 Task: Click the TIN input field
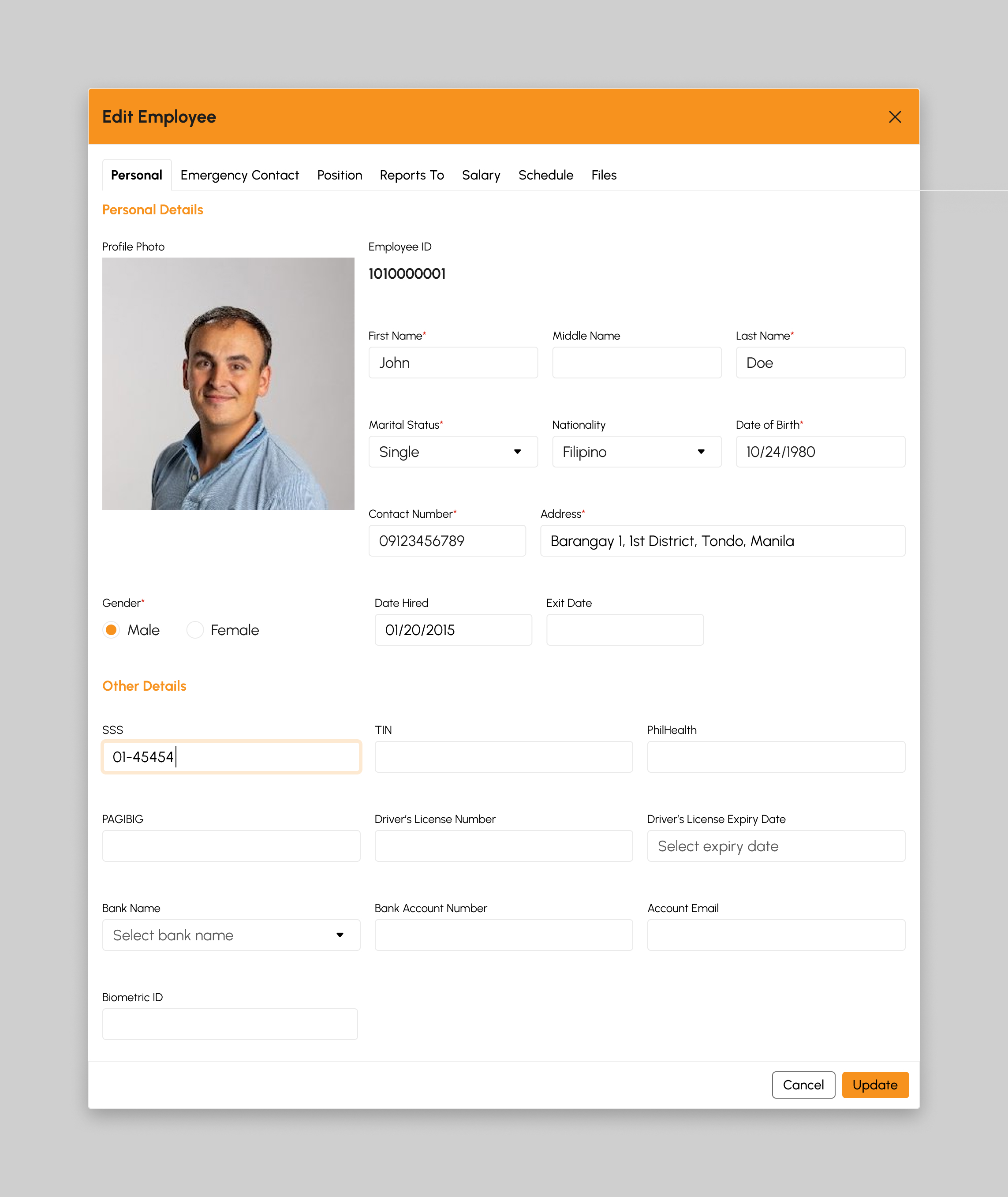[503, 757]
